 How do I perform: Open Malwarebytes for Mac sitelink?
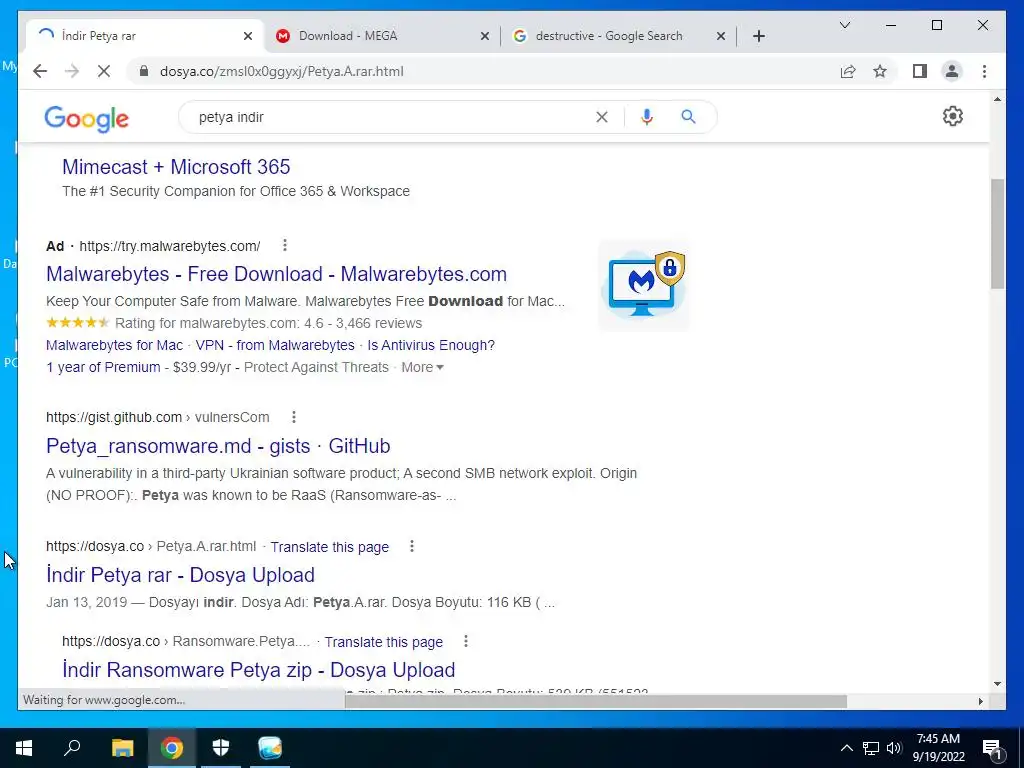pyautogui.click(x=114, y=345)
